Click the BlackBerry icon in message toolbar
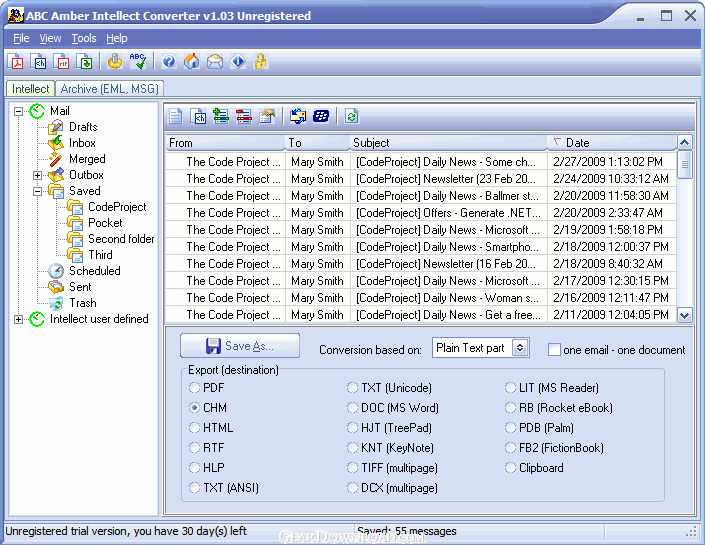Image resolution: width=705 pixels, height=545 pixels. (x=321, y=116)
